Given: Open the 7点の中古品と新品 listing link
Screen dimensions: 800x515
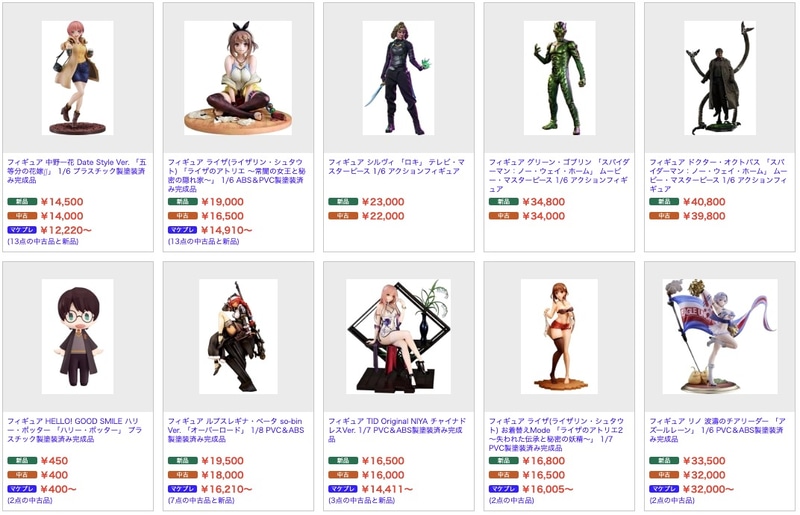Looking at the screenshot, I should click(201, 501).
